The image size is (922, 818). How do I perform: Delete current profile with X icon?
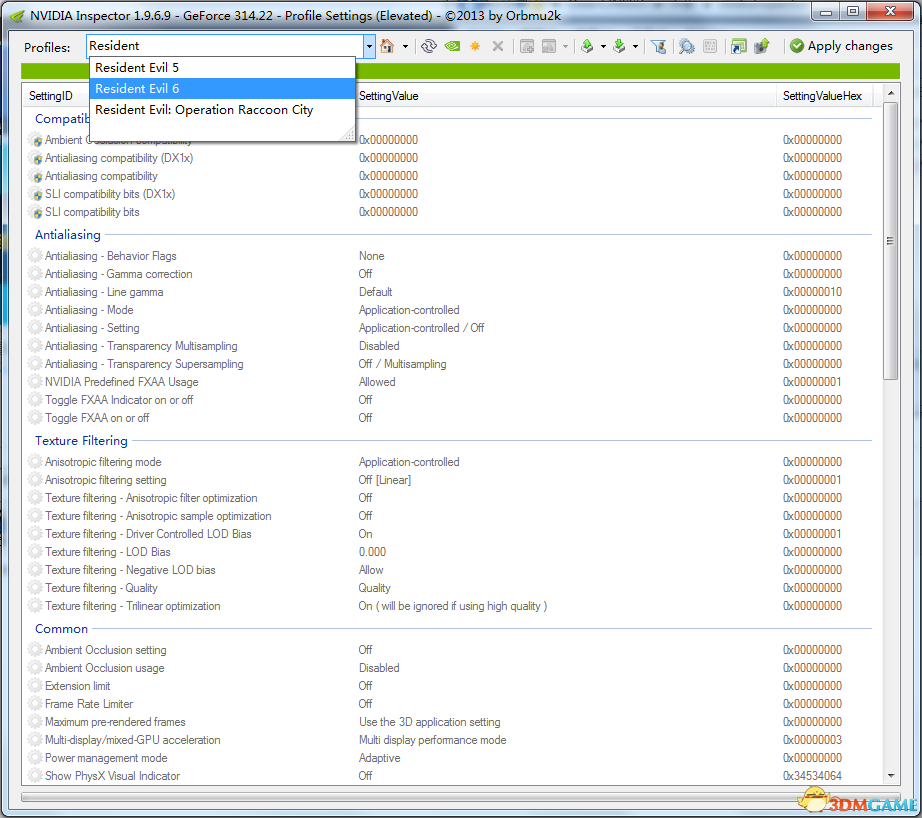(x=498, y=46)
